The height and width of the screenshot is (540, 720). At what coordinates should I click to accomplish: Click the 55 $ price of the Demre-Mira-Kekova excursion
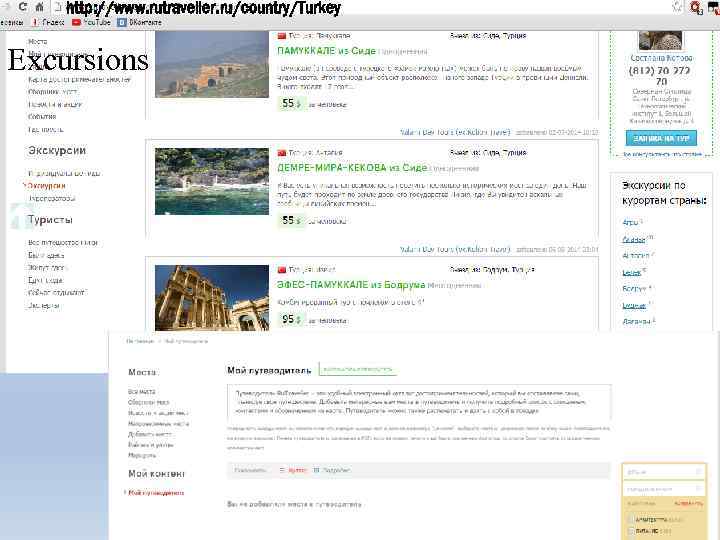coord(291,220)
